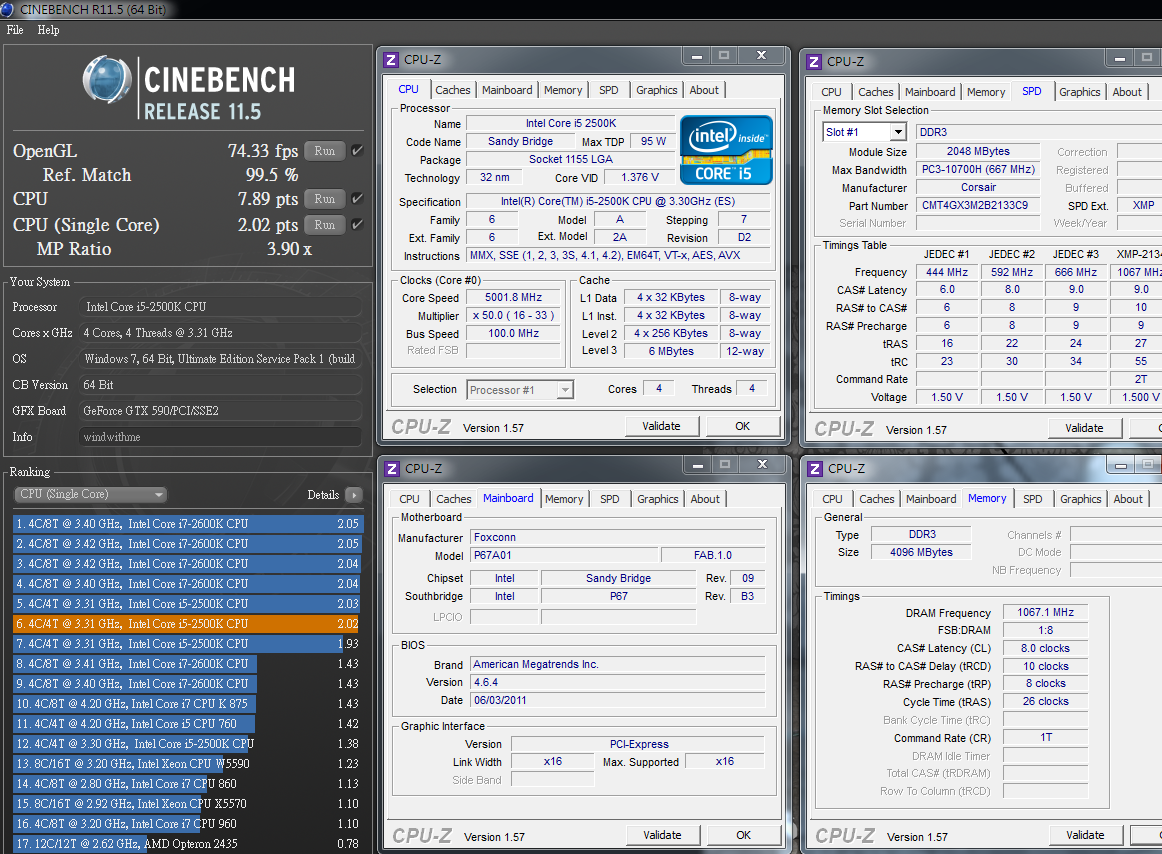Screen dimensions: 1162x854
Task: Click the Details arrow icon in Ranking
Action: pos(353,494)
